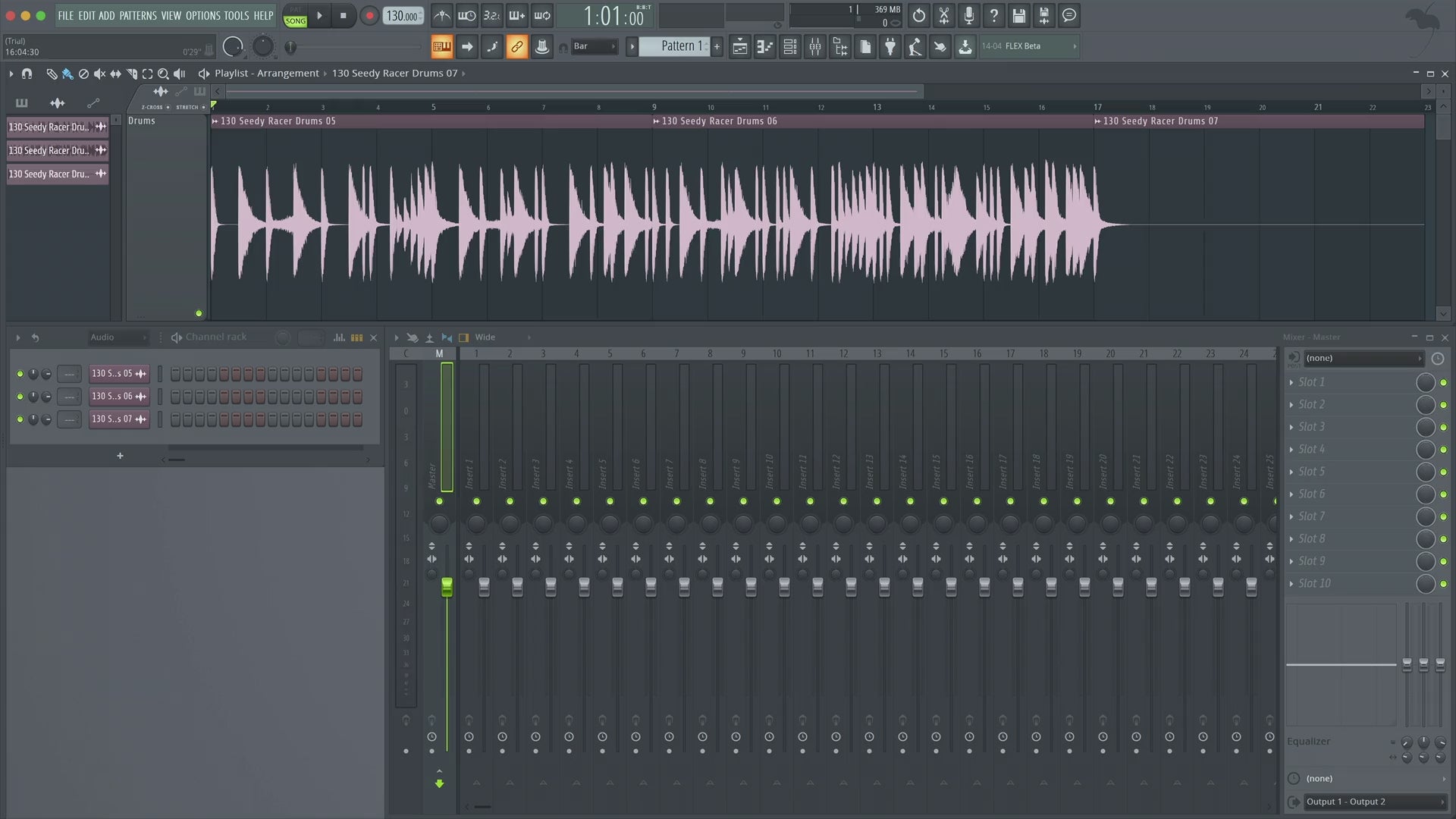Open audio editor scissors icon
The width and height of the screenshot is (1456, 819).
click(943, 15)
